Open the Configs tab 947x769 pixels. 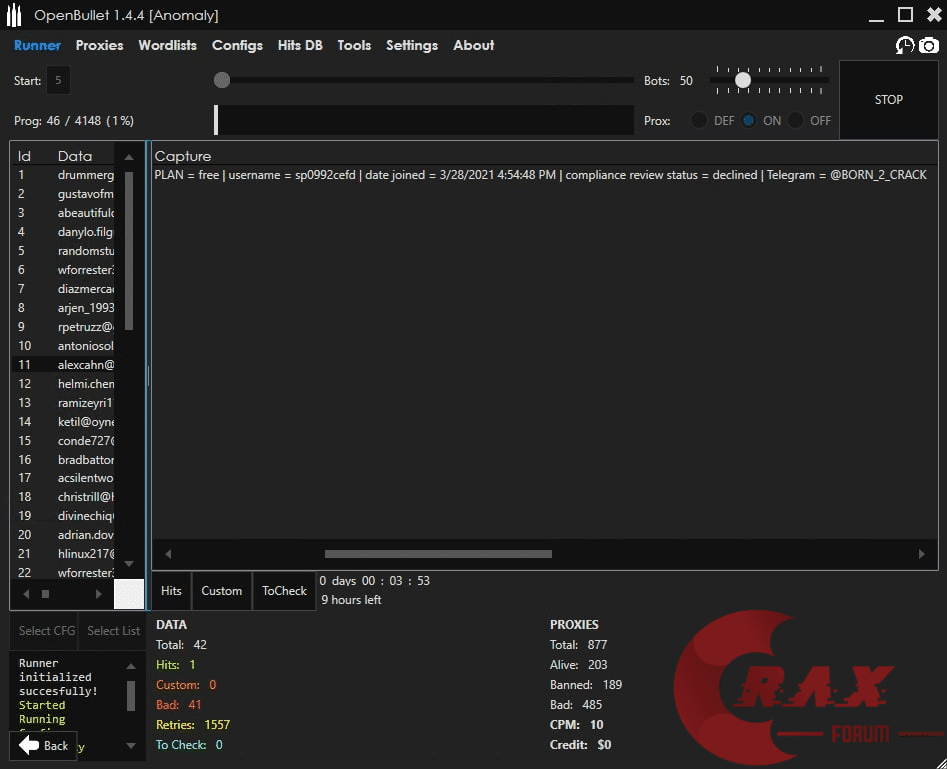(x=237, y=45)
